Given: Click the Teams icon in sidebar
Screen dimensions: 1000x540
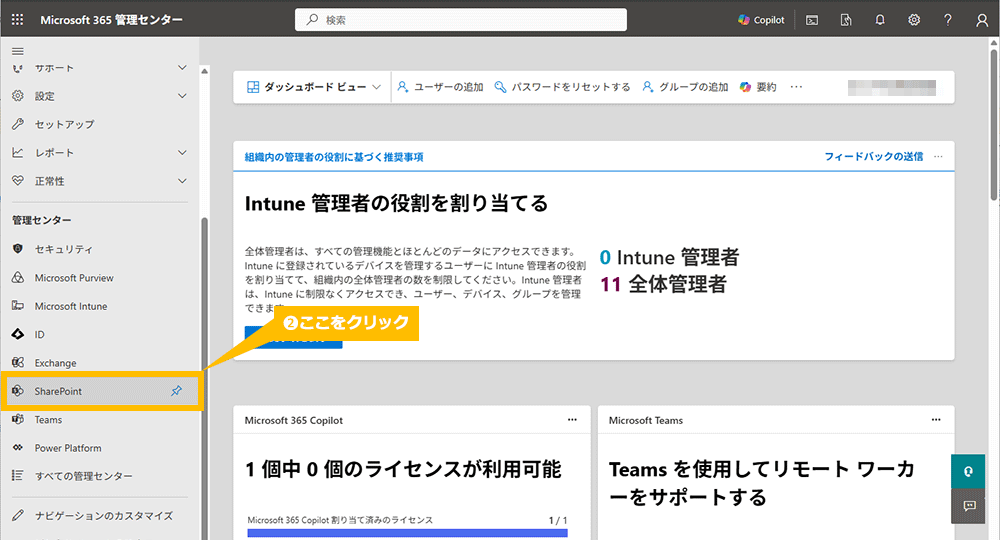Looking at the screenshot, I should [x=18, y=419].
